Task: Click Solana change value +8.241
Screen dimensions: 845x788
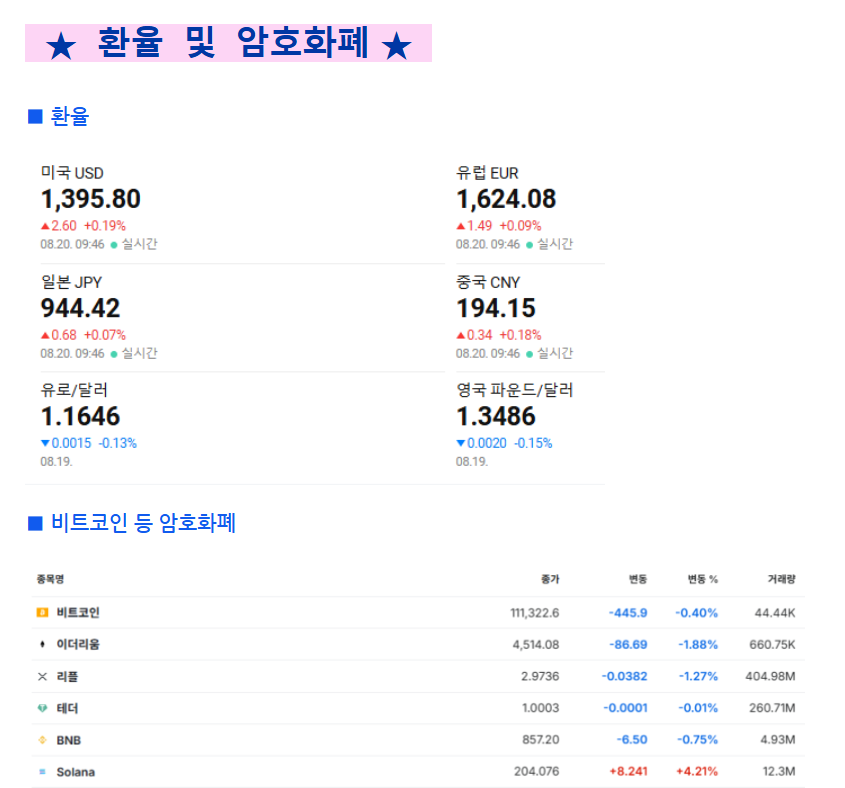Action: [628, 772]
